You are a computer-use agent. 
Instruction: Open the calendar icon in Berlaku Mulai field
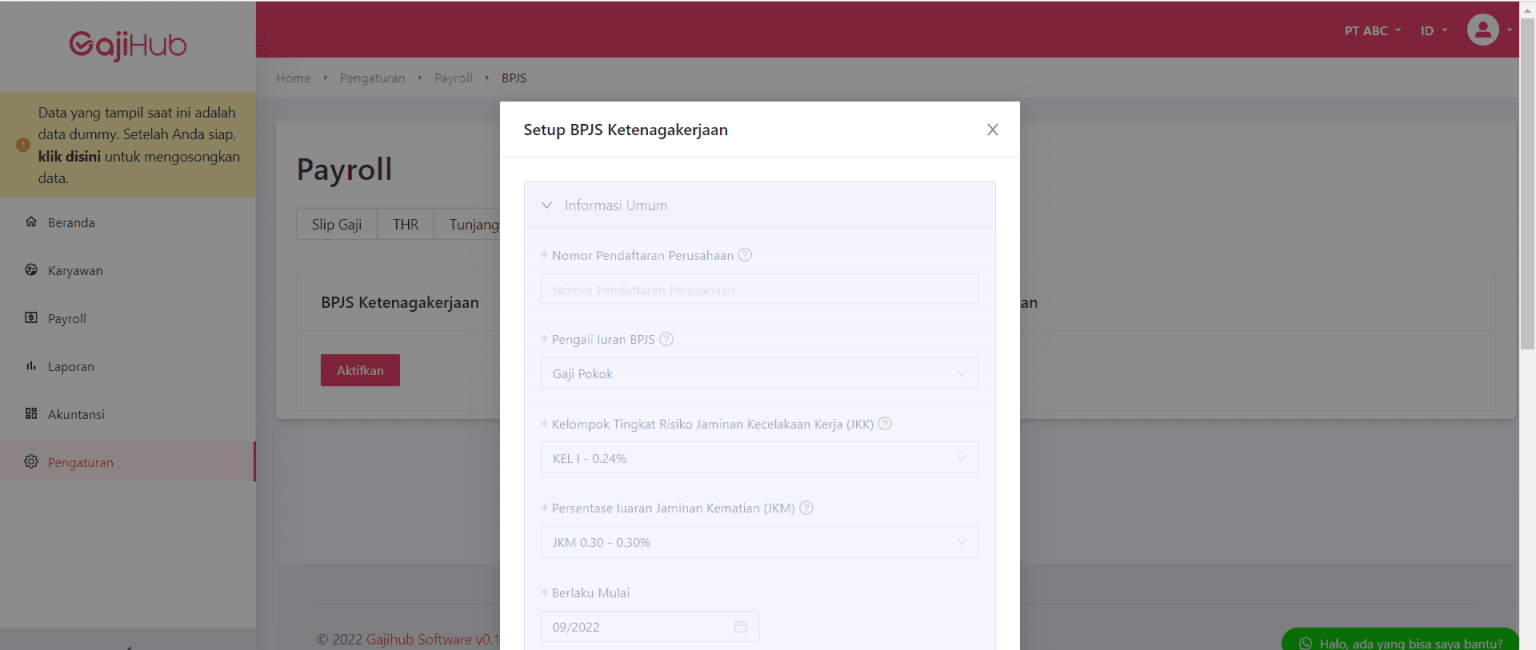[x=740, y=625]
